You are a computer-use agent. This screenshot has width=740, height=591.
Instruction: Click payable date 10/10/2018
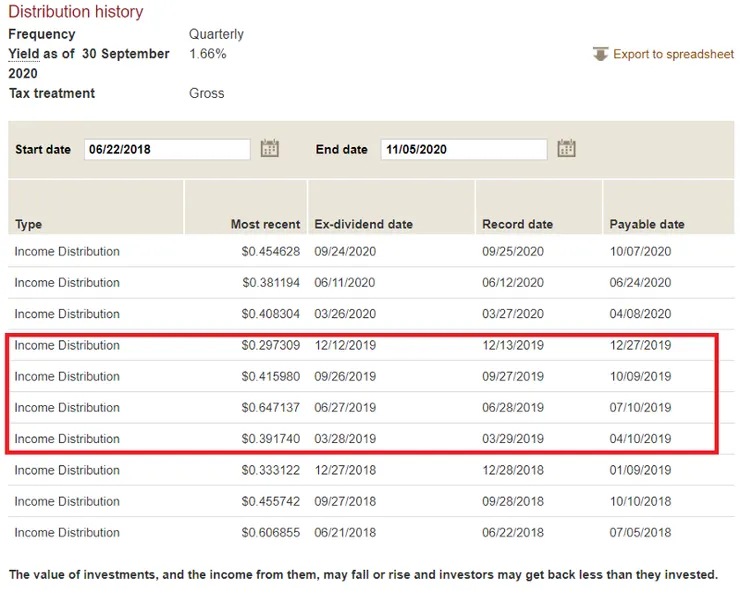pyautogui.click(x=640, y=501)
